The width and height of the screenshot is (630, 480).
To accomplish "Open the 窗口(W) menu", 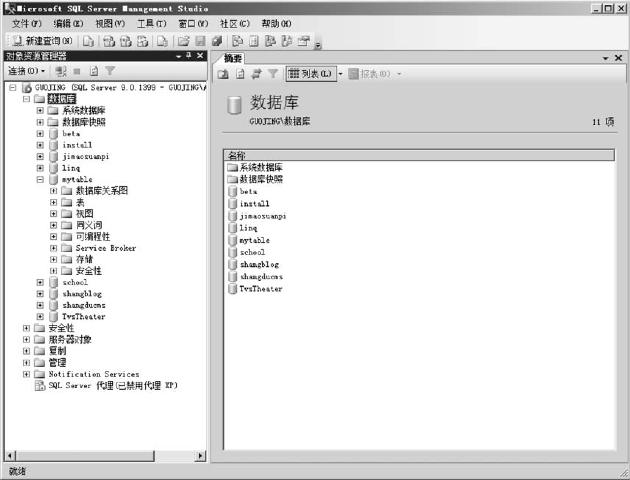I will [193, 24].
